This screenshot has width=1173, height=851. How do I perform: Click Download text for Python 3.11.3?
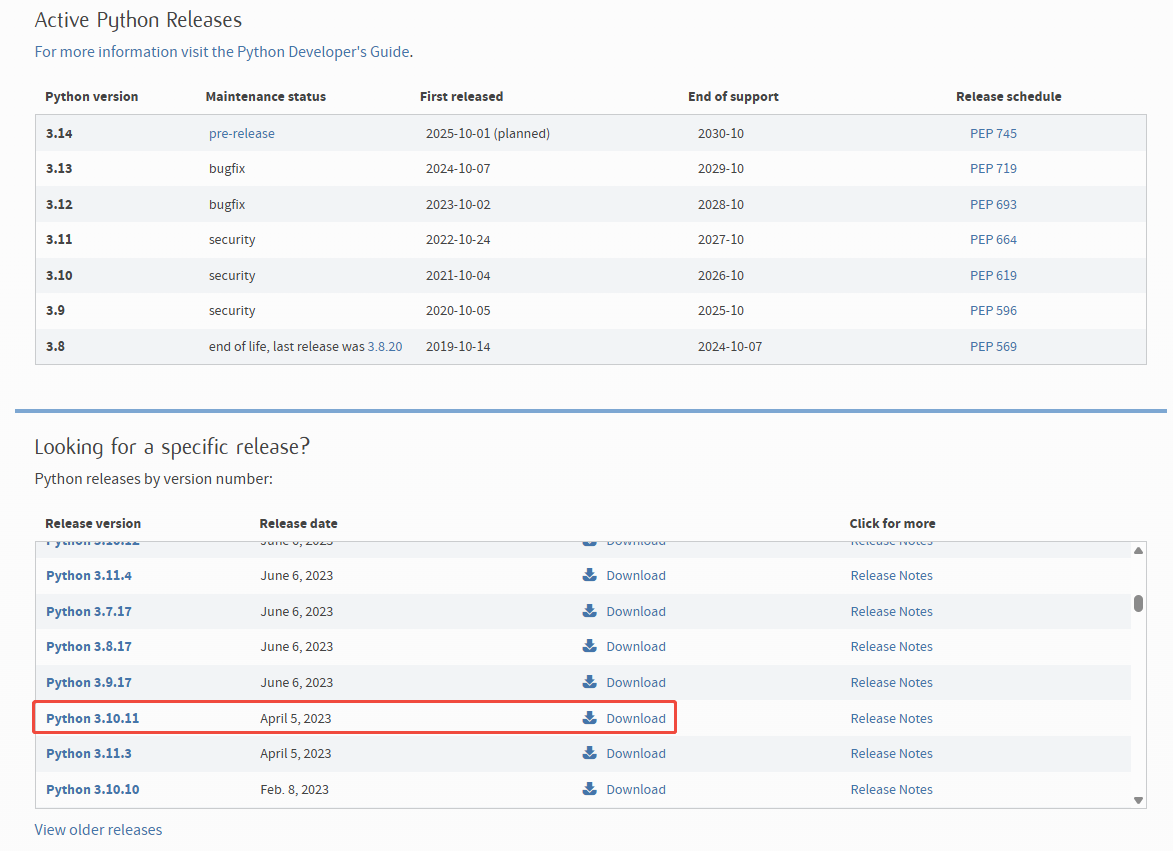(636, 753)
